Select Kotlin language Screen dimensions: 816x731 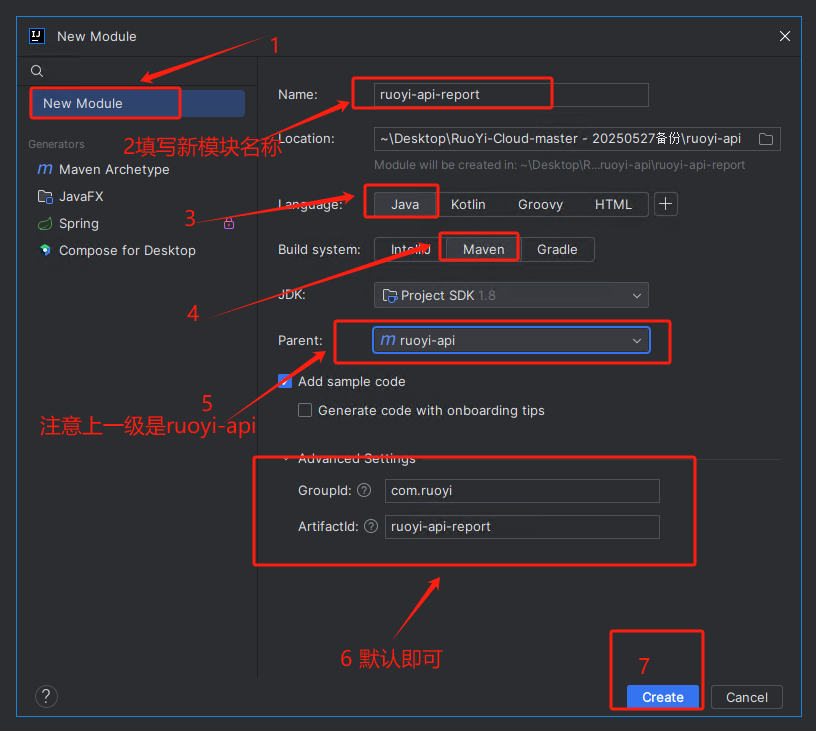pyautogui.click(x=468, y=204)
